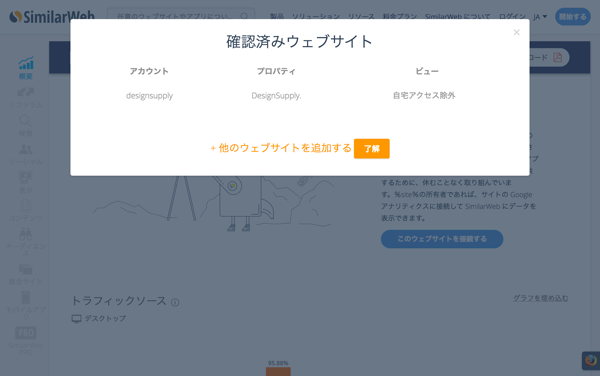The image size is (600, 376).
Task: Open the オーディエンス binoculars icon
Action: click(x=26, y=234)
